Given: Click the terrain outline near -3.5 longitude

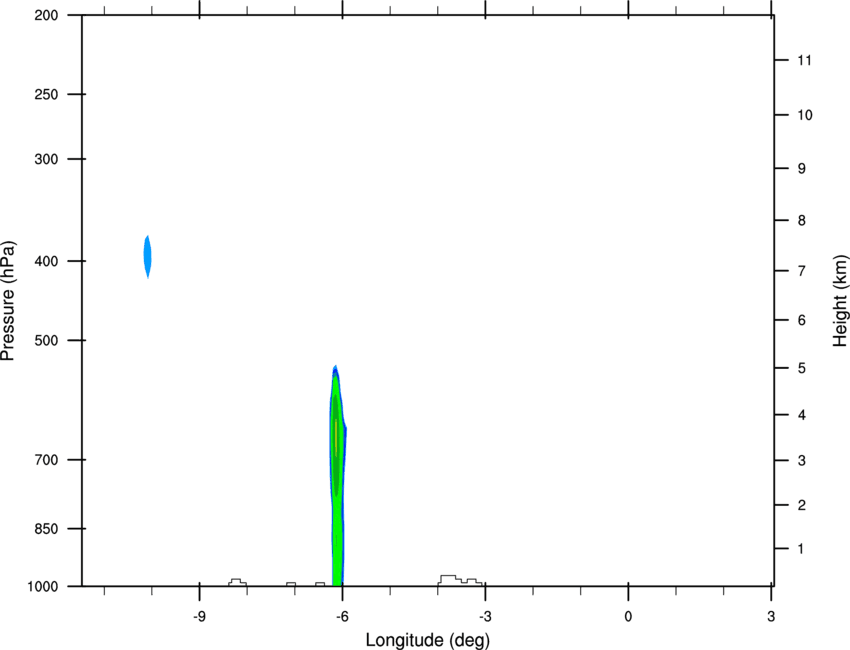Looking at the screenshot, I should [x=460, y=581].
